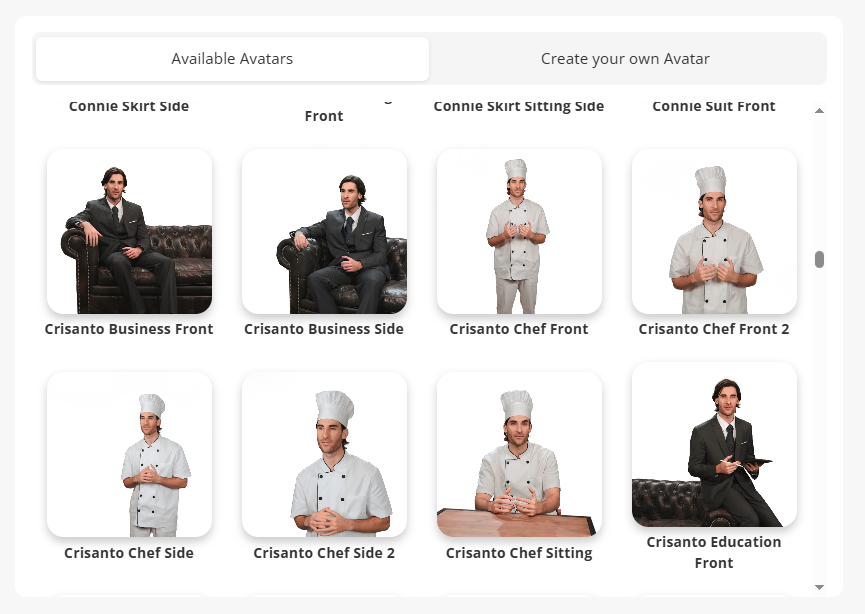The height and width of the screenshot is (614, 865).
Task: Choose the Crisanto Business Side avatar thumbnail
Action: pyautogui.click(x=324, y=231)
